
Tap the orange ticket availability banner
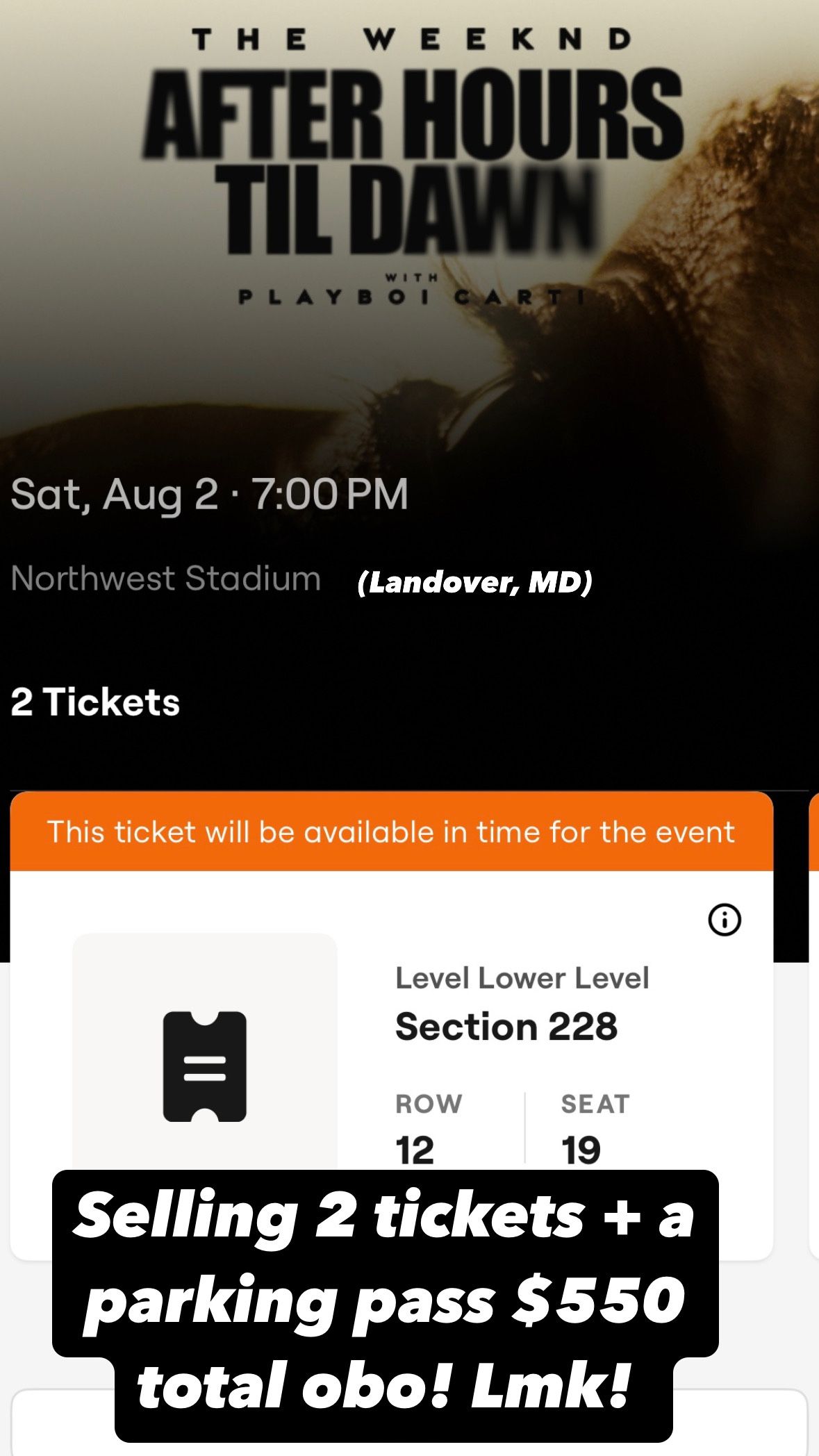(391, 832)
